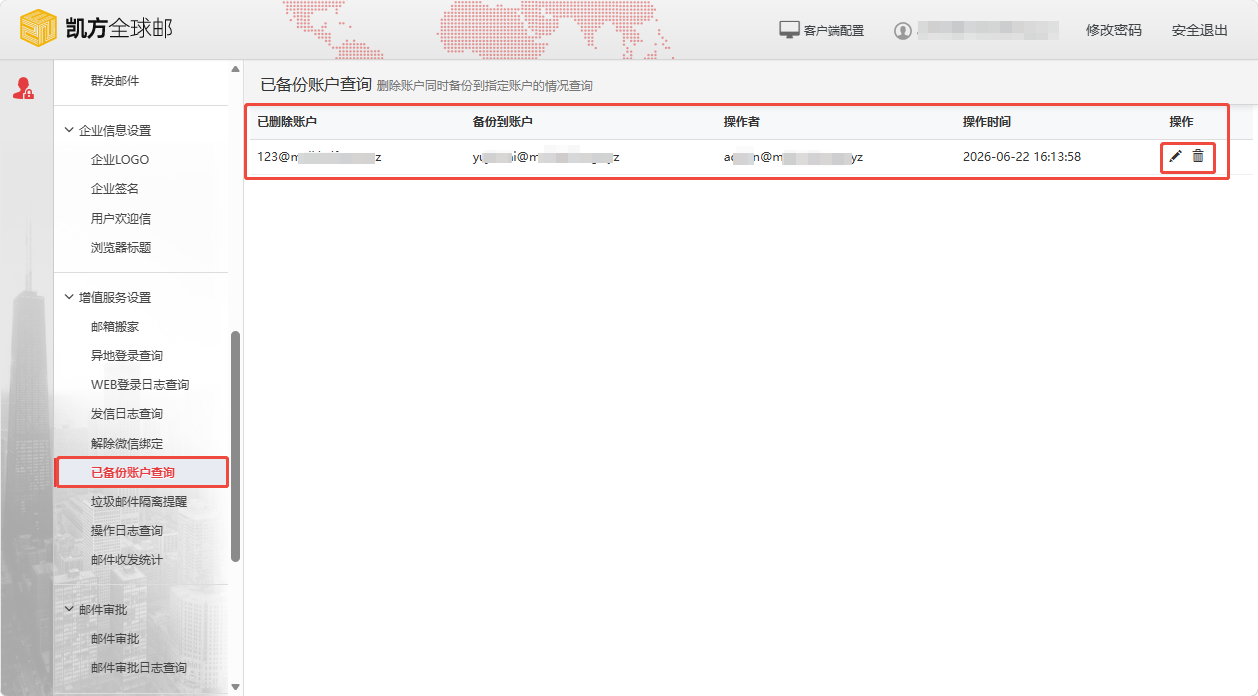Click the 已删除账户 column header
Viewport: 1258px width, 696px height.
tap(287, 121)
